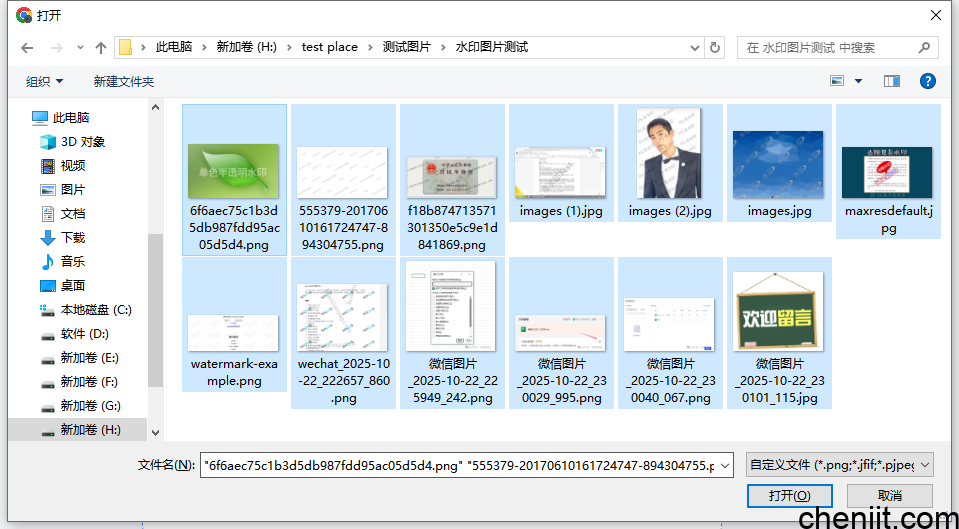Click 新建文件夹 in the toolbar
The height and width of the screenshot is (529, 959).
[124, 81]
